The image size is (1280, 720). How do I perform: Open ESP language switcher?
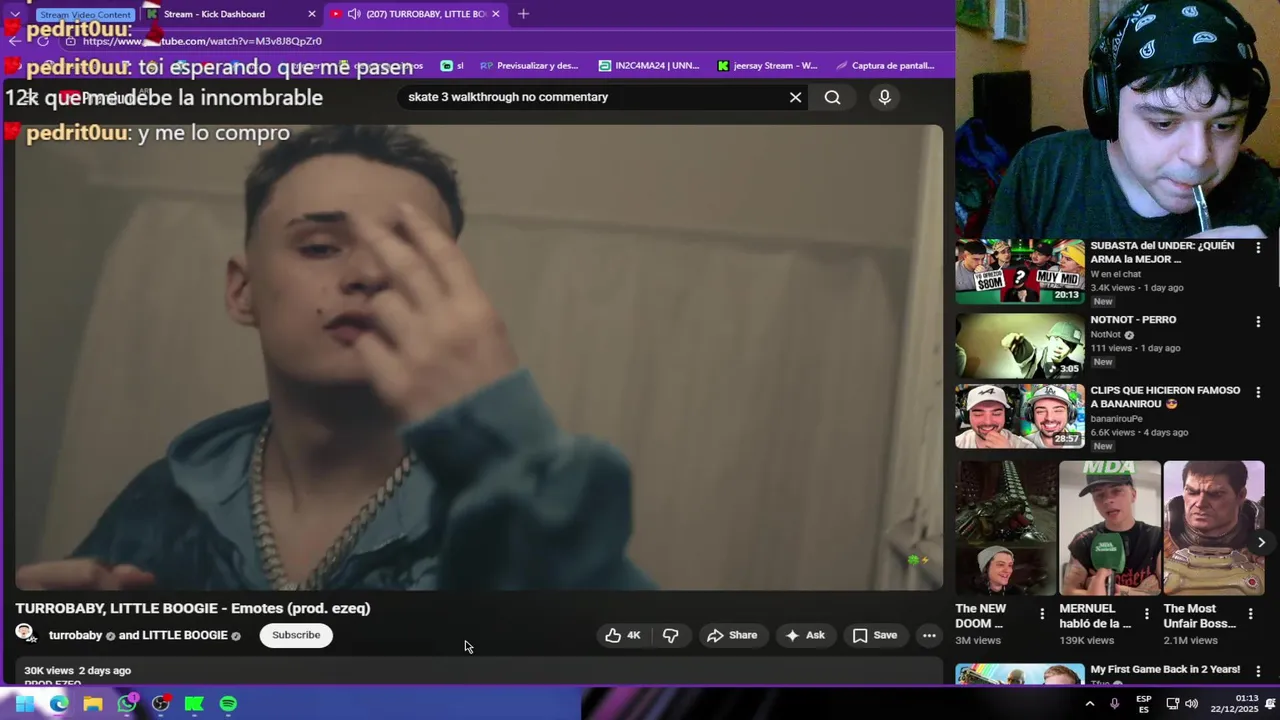1143,704
